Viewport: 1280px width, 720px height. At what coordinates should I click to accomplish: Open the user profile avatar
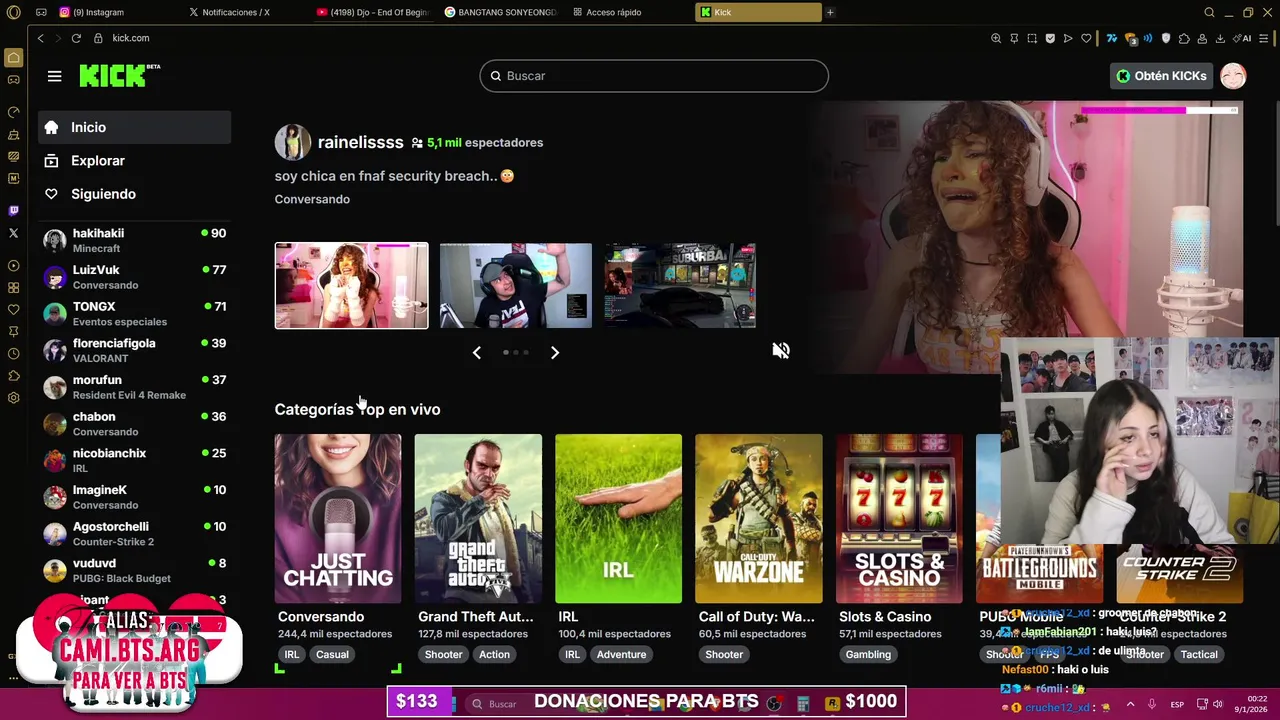pos(1233,76)
